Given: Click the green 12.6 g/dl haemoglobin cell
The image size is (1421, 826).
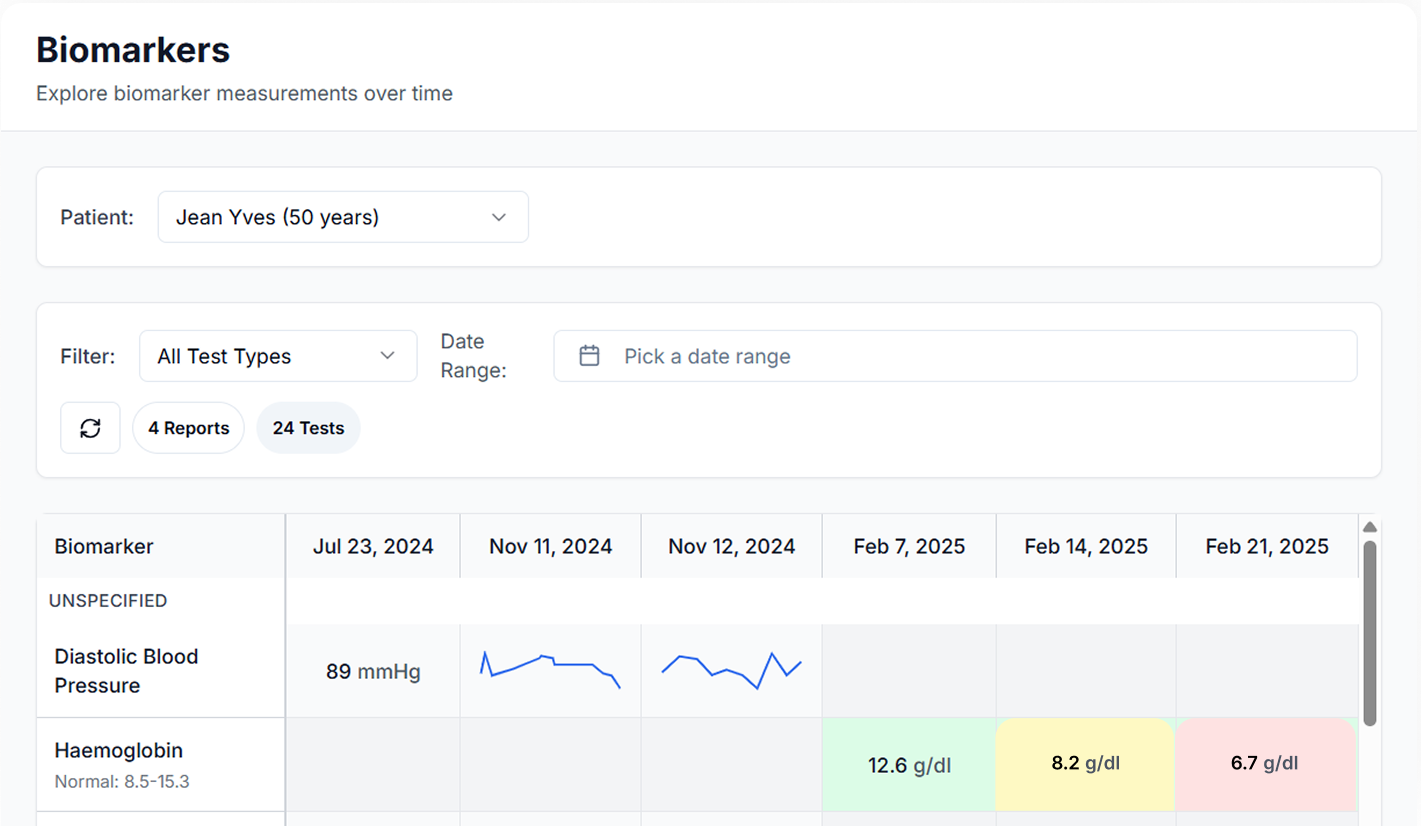Looking at the screenshot, I should click(x=909, y=765).
